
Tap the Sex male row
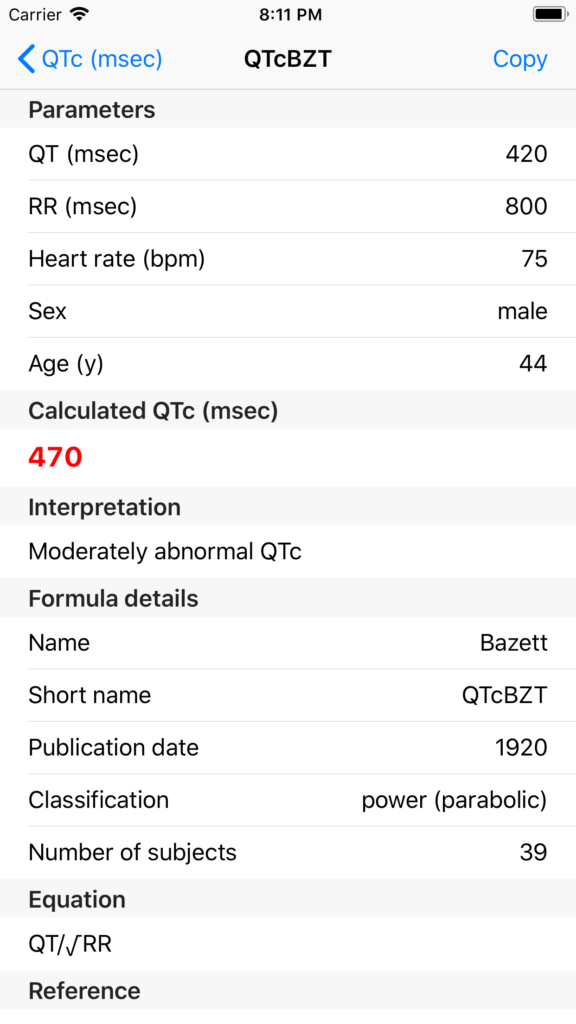coord(288,311)
